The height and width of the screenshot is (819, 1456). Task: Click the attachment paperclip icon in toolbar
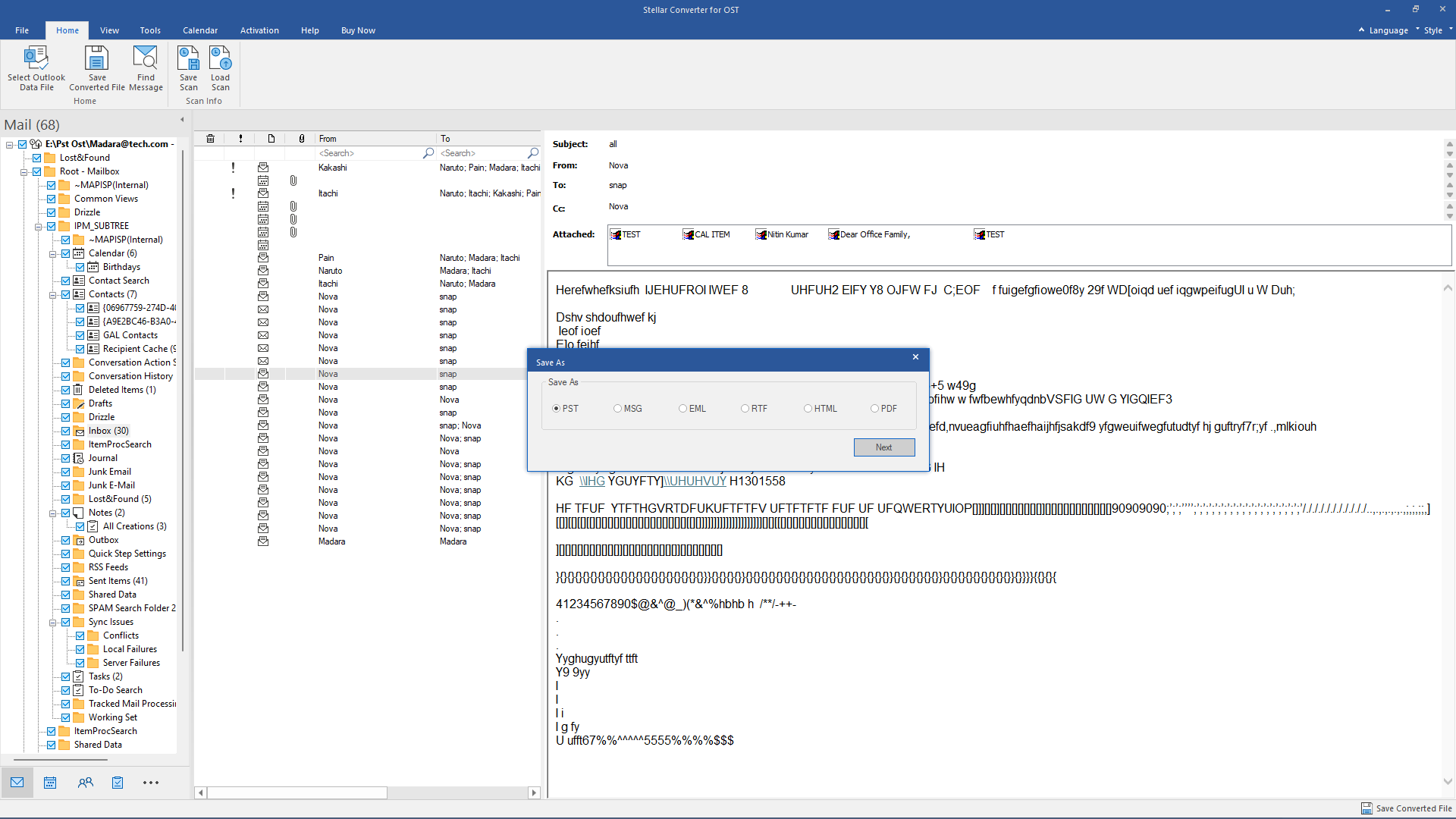coord(301,138)
